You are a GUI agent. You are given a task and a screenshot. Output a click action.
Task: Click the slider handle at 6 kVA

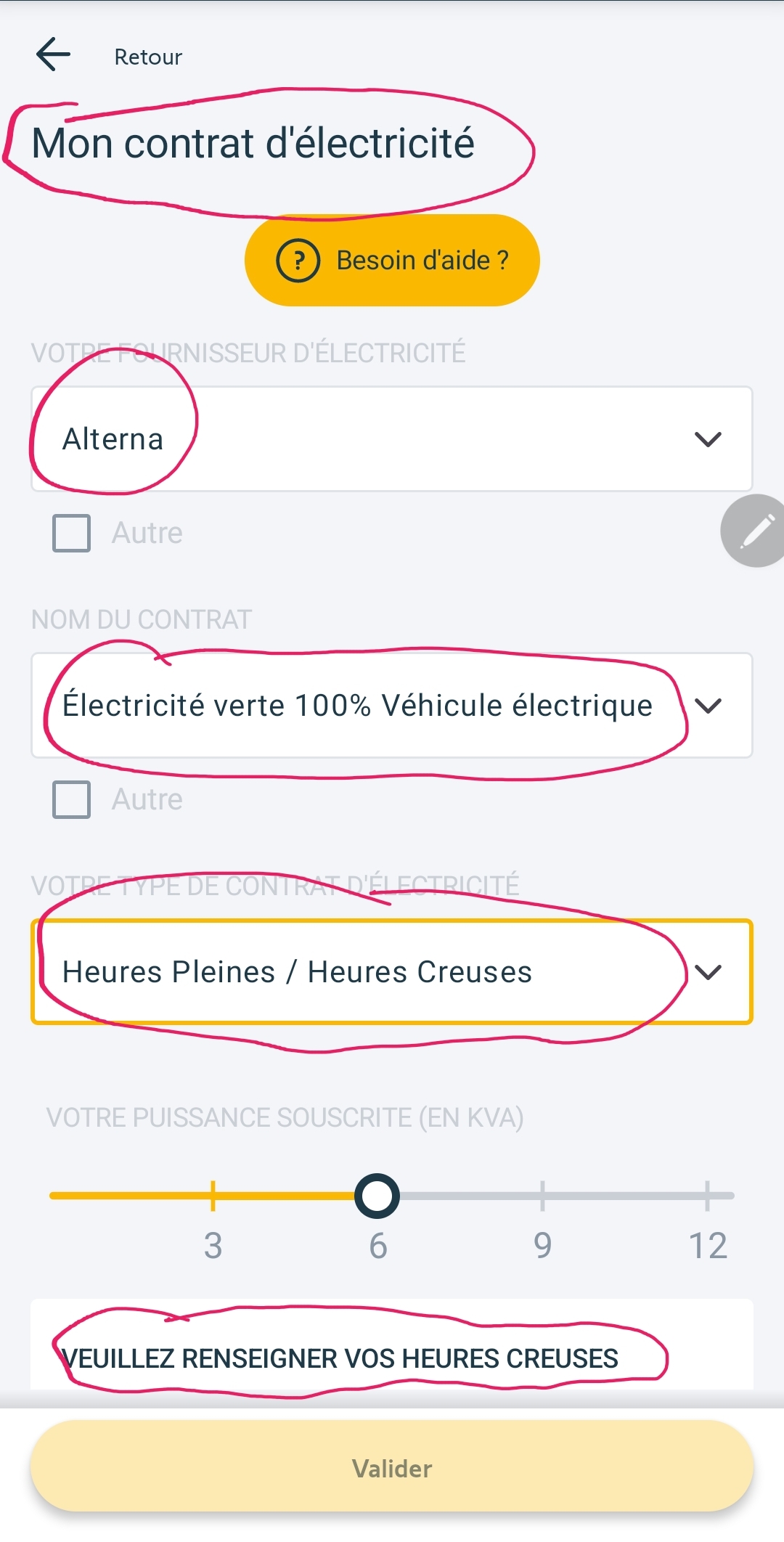(377, 1196)
